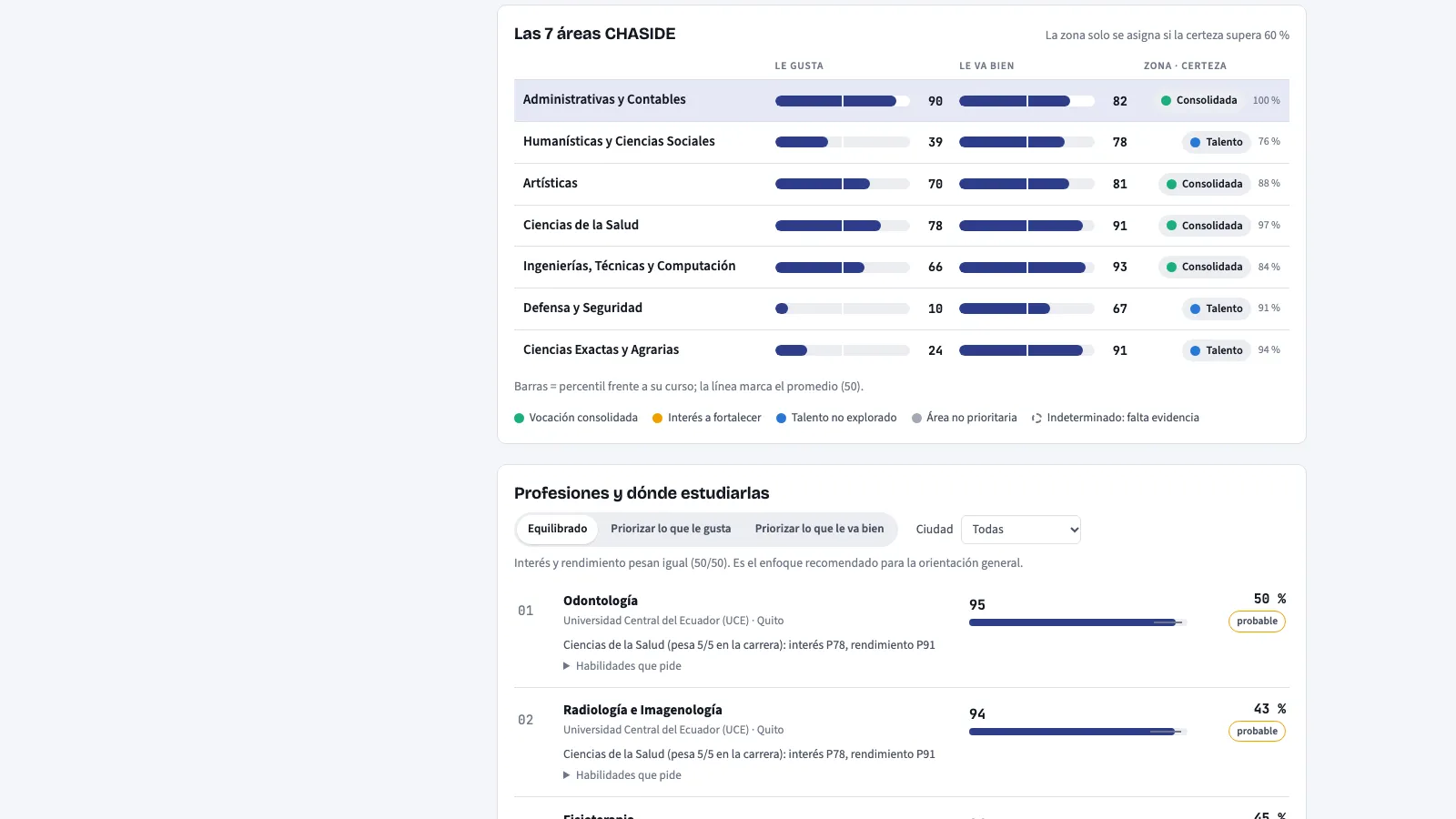Click the Odontología score bar at 95
This screenshot has height=819, width=1456.
[1078, 622]
